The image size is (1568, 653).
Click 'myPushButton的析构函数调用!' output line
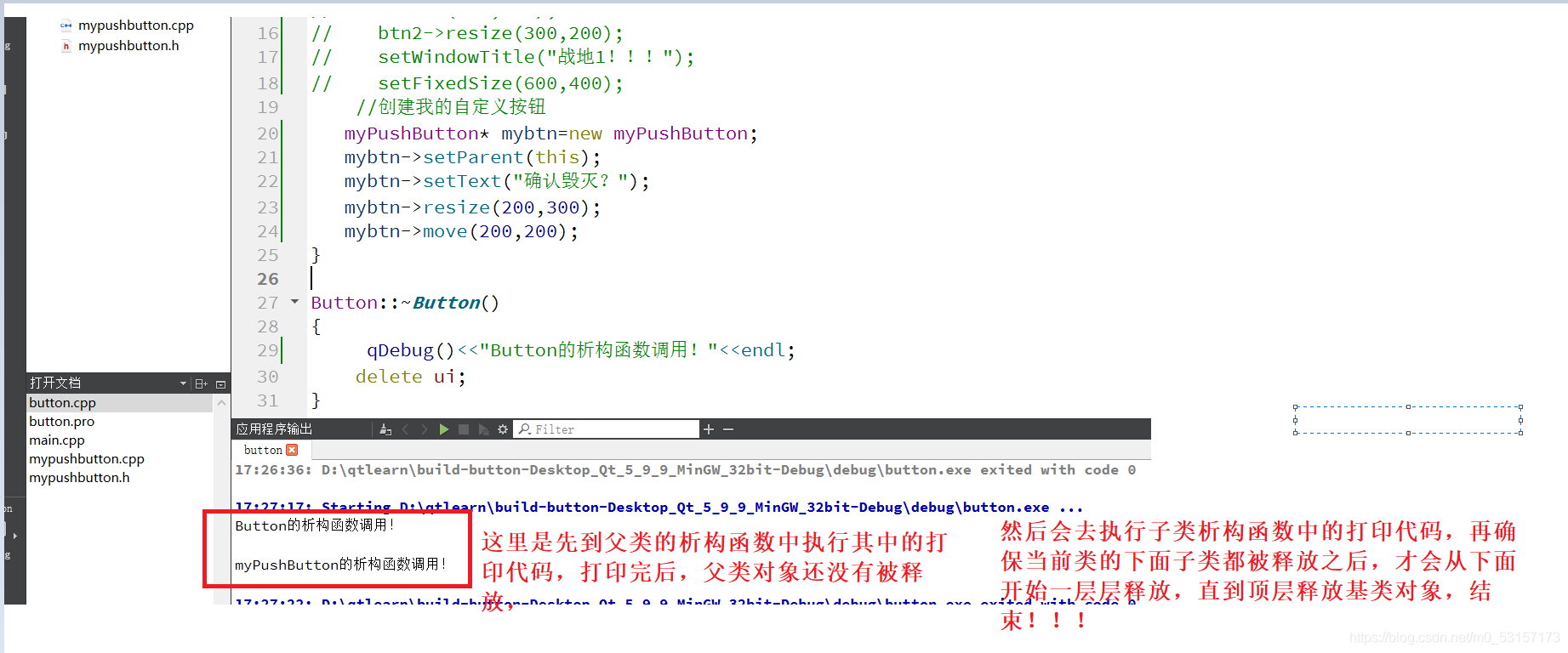[x=340, y=565]
